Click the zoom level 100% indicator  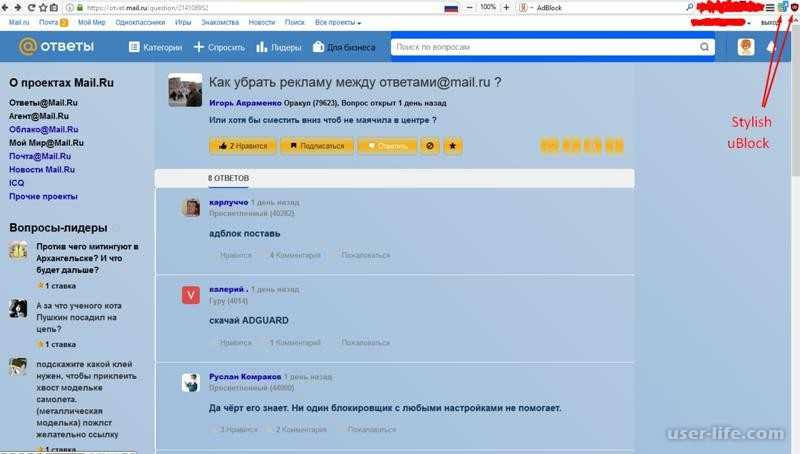[x=488, y=8]
